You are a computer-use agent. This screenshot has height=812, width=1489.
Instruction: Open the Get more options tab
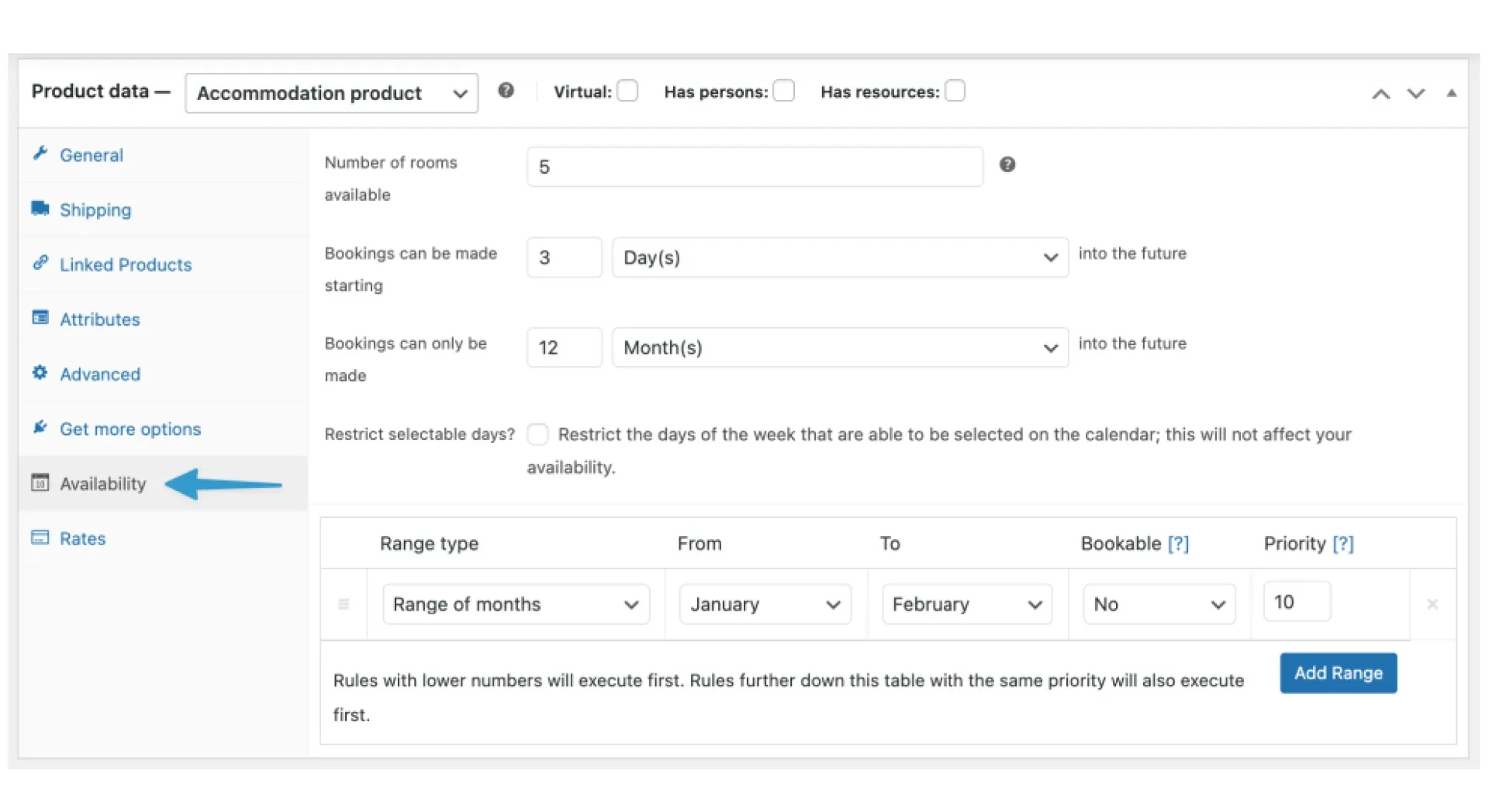pyautogui.click(x=164, y=429)
